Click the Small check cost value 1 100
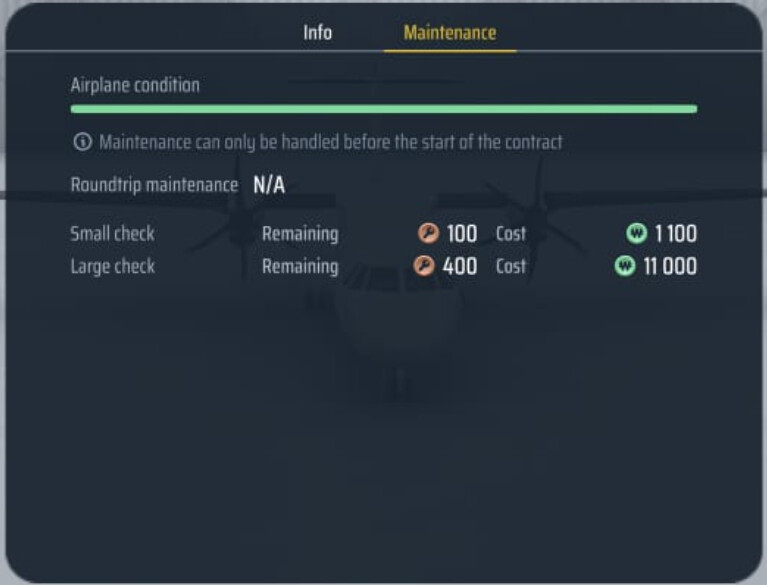Screen dimensions: 767x585 (x=676, y=233)
